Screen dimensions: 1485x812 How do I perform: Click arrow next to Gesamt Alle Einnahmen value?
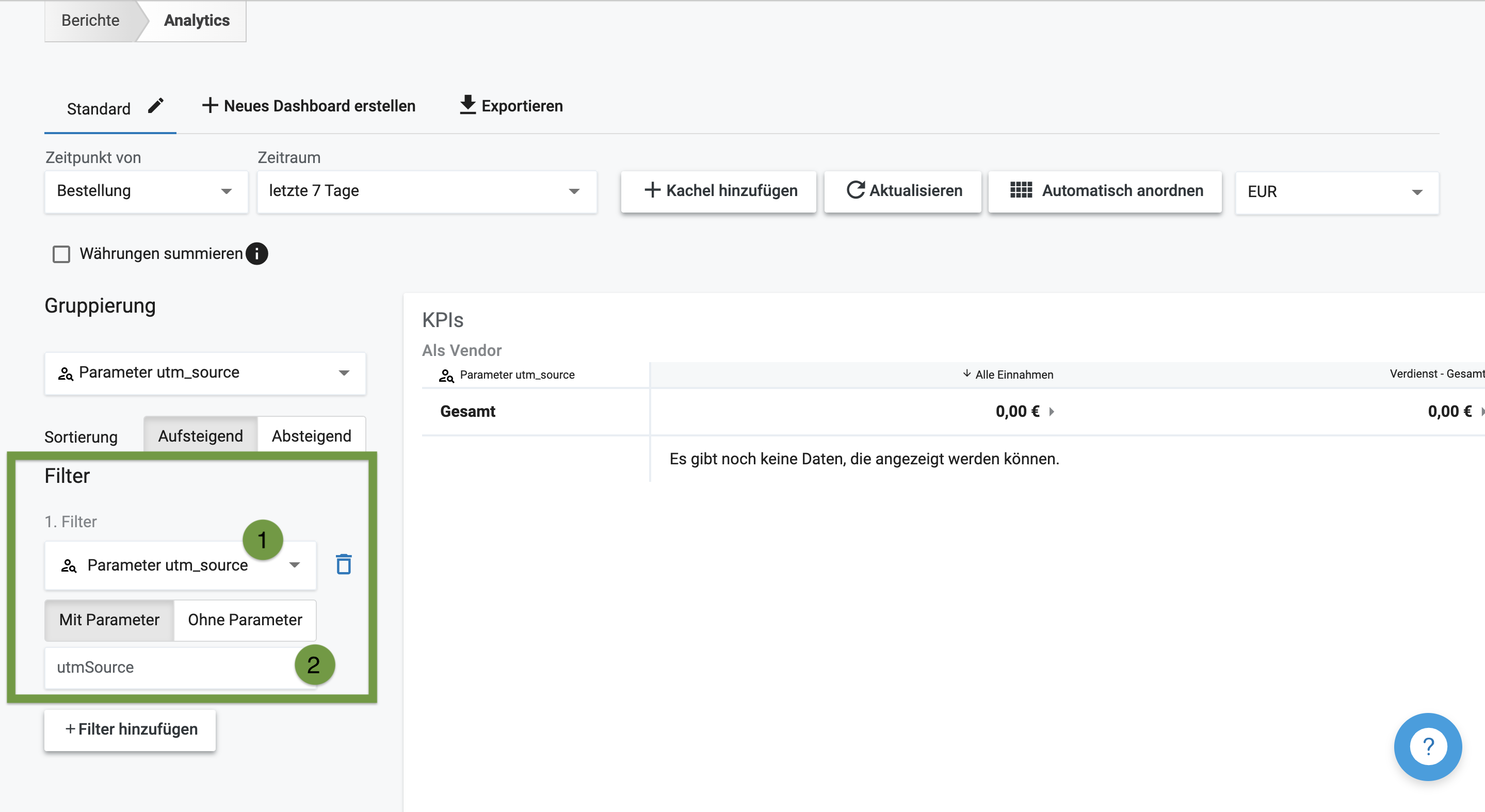(1052, 412)
